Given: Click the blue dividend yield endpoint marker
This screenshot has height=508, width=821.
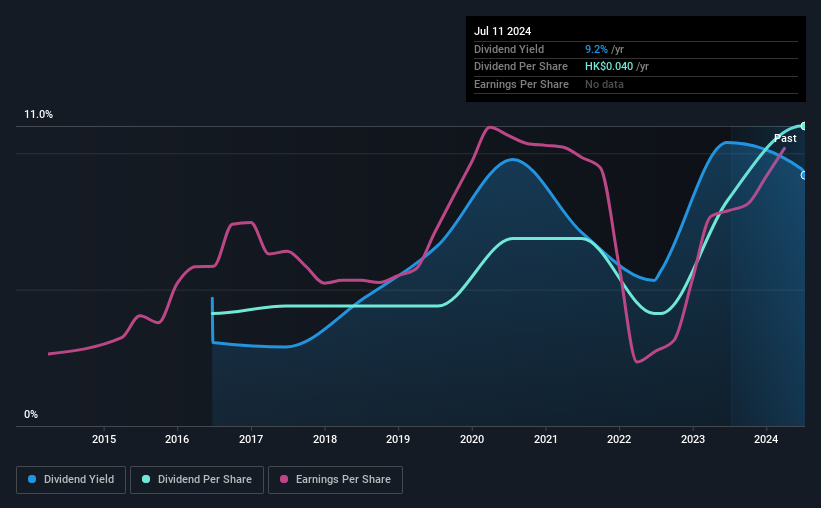Looking at the screenshot, I should [804, 175].
